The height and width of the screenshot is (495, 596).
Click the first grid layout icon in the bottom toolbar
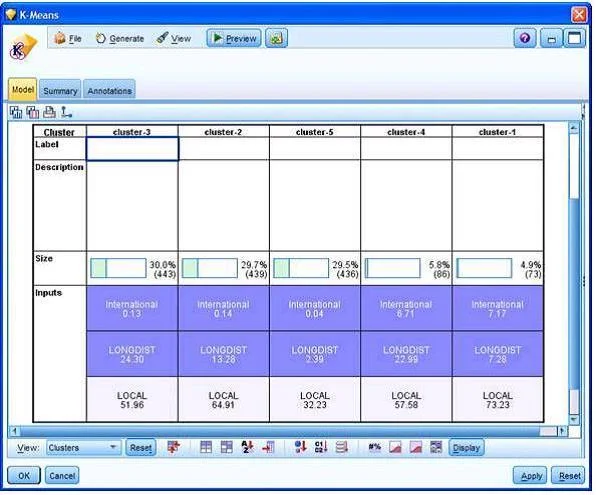206,447
